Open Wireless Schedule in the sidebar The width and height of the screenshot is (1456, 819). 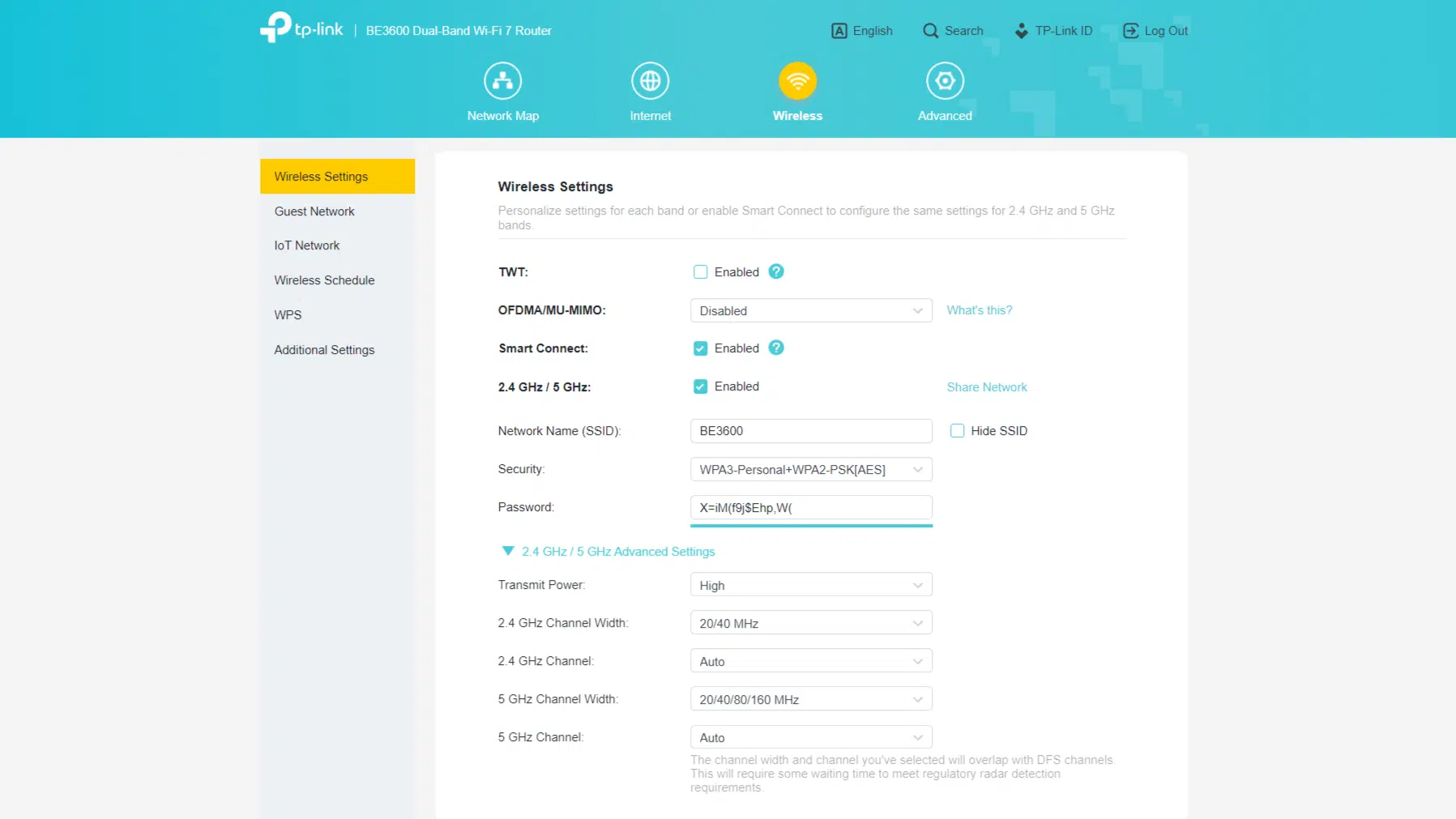[324, 280]
